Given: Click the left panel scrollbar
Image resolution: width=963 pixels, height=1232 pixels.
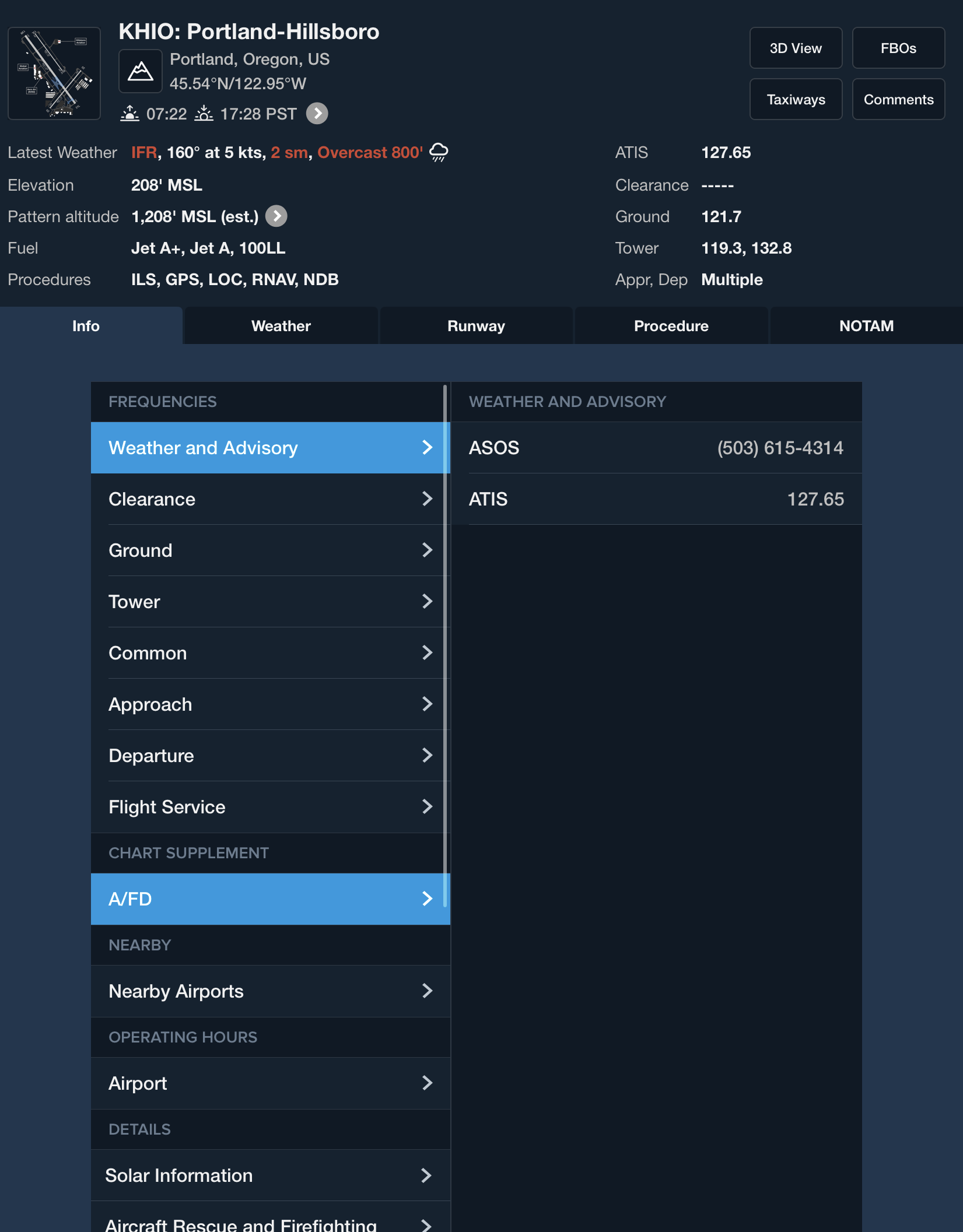Looking at the screenshot, I should point(445,641).
